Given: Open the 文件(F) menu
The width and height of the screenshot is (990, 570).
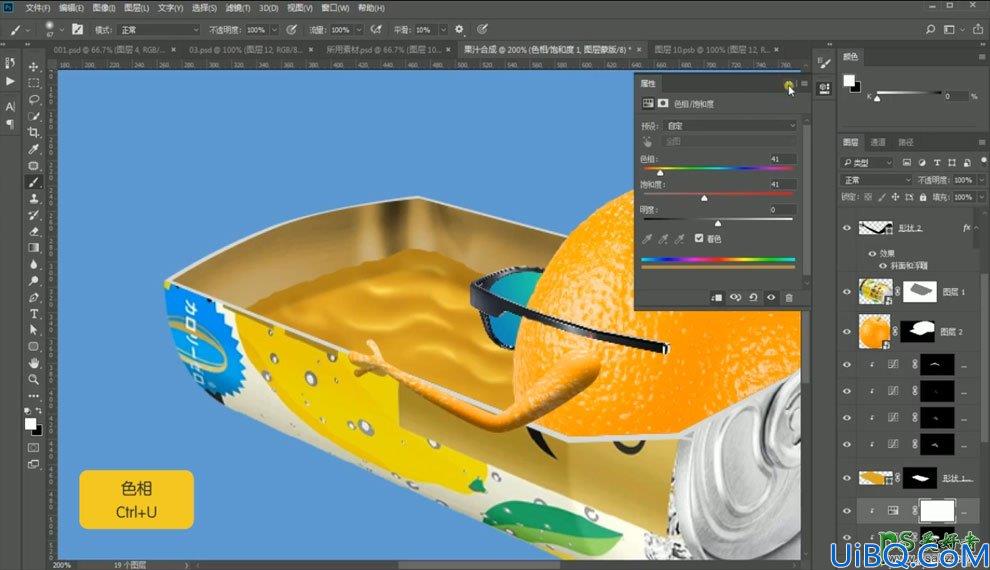Looking at the screenshot, I should (x=37, y=8).
